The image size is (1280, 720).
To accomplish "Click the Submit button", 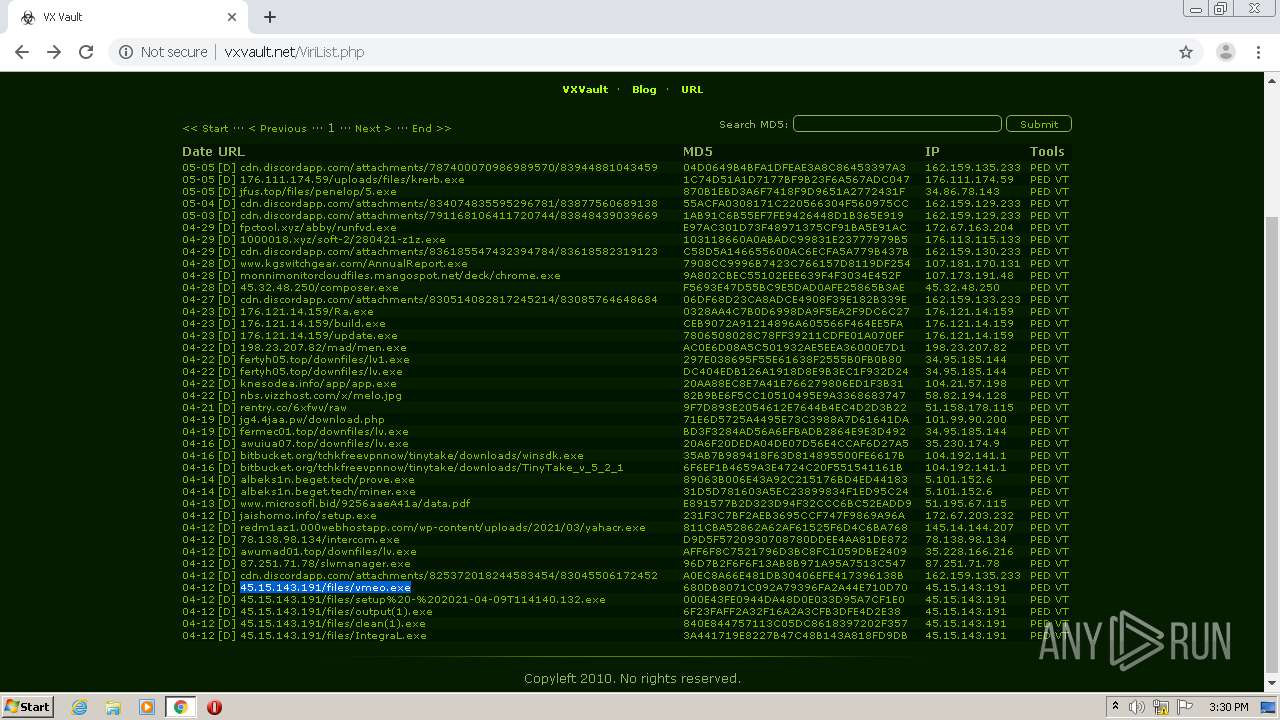I will point(1039,124).
